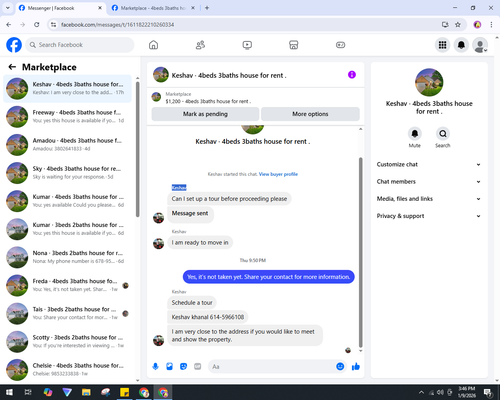Switch to Marketplace browser tab
Image resolution: width=500 pixels, height=400 pixels.
152,8
